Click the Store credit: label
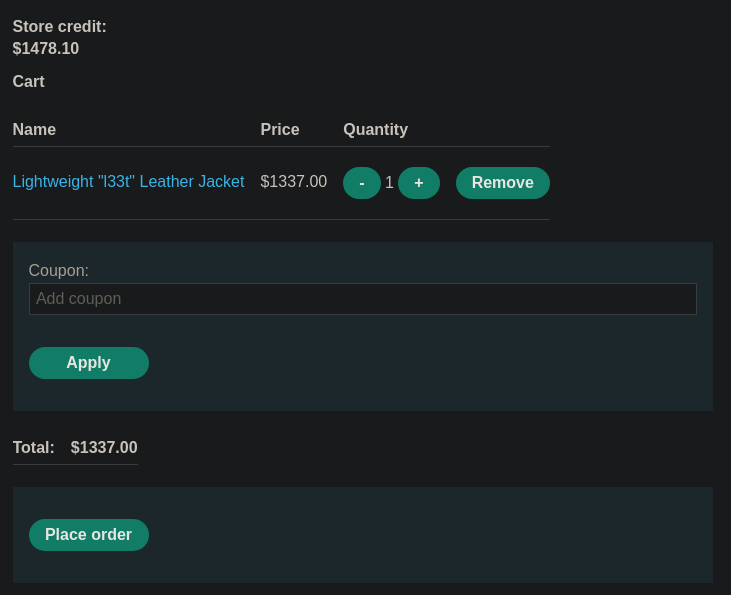This screenshot has height=595, width=731. 59,27
